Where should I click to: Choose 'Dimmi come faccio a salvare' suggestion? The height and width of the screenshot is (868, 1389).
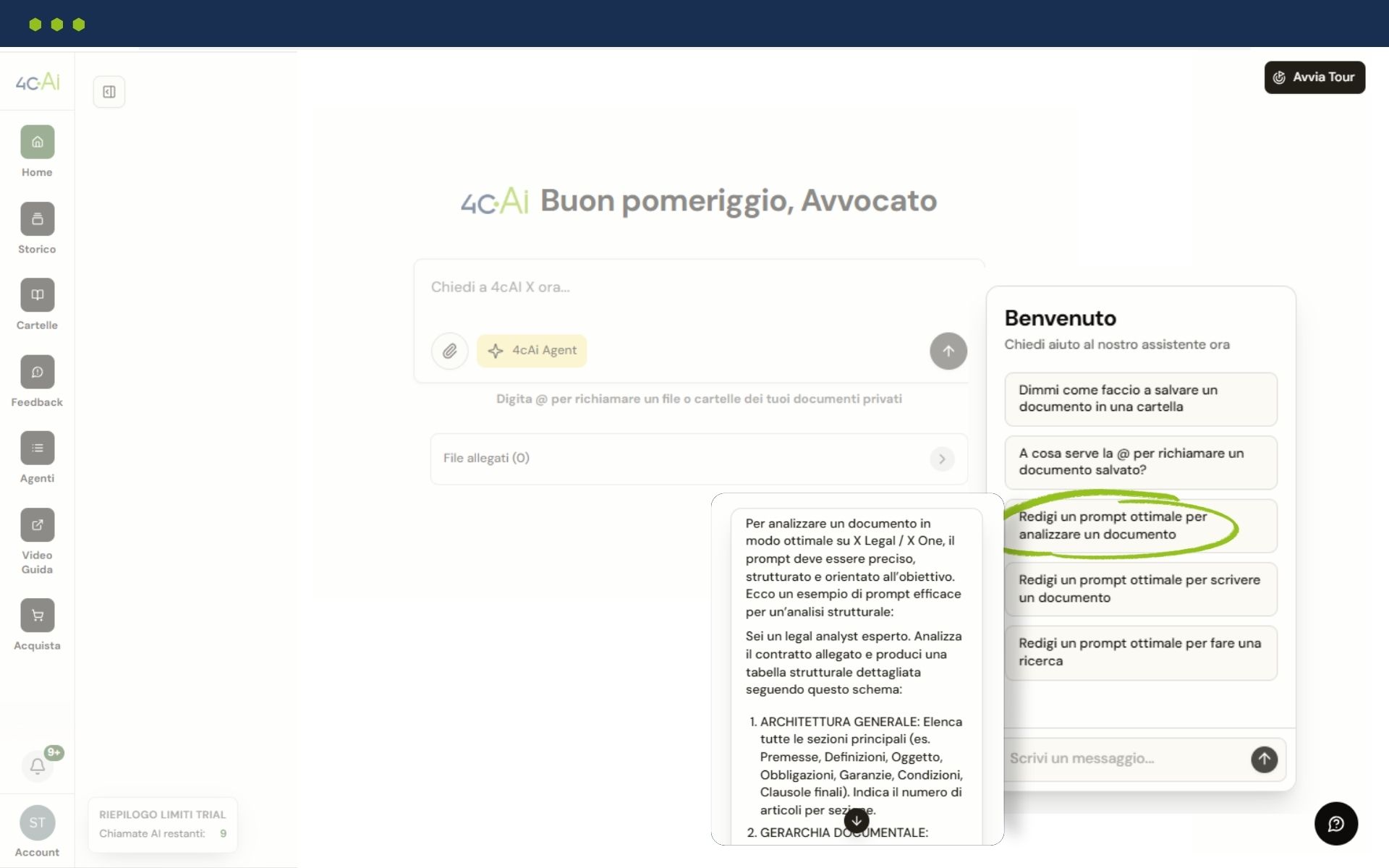click(1141, 399)
